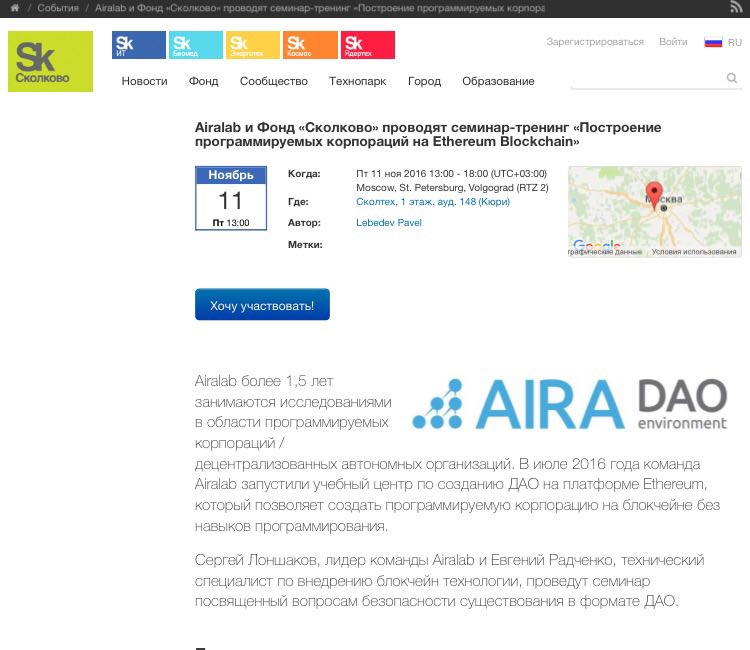This screenshot has width=750, height=650.
Task: Click the Sk Сколково logo
Action: (x=50, y=61)
